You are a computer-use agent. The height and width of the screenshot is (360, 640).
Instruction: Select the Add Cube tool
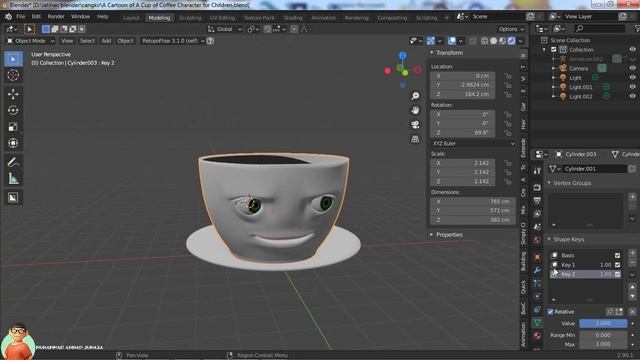click(x=13, y=198)
